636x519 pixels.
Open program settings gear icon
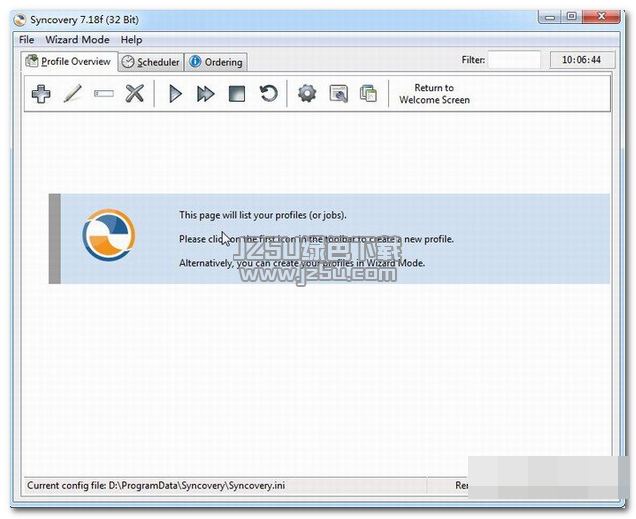[x=307, y=94]
